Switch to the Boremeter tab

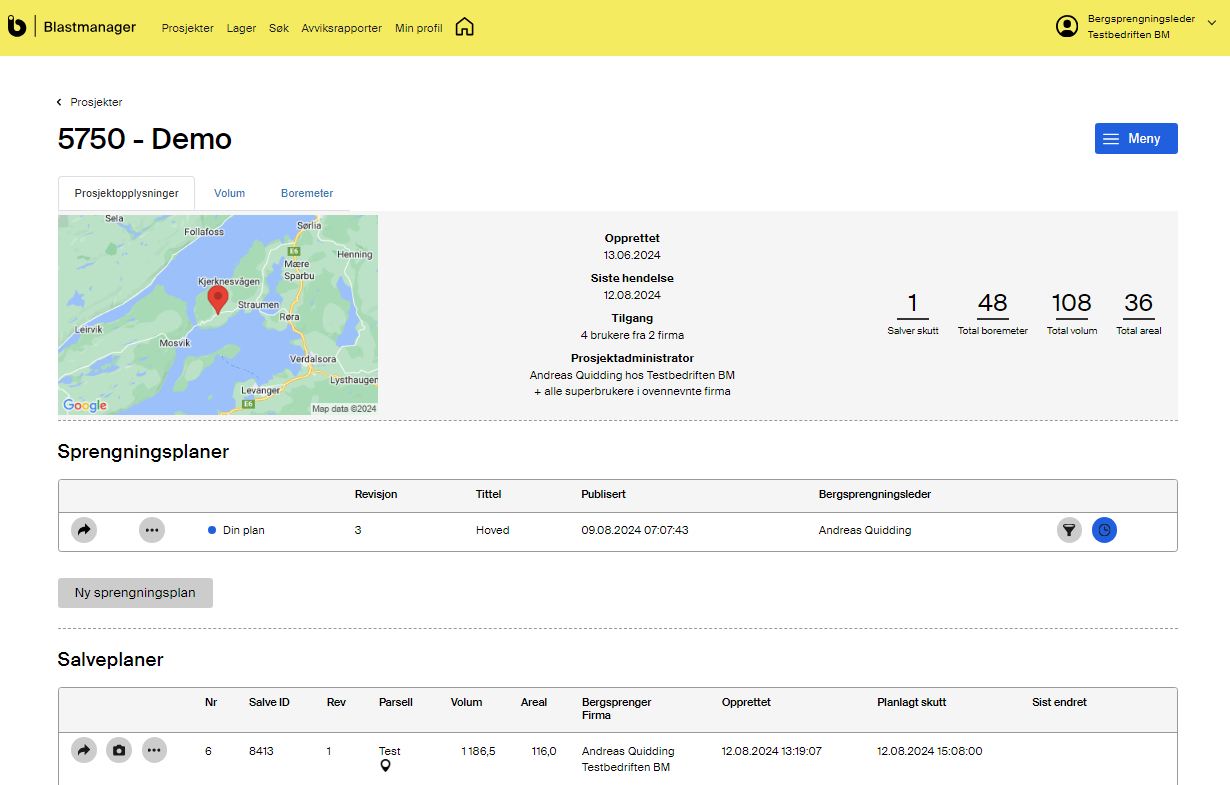pyautogui.click(x=307, y=193)
